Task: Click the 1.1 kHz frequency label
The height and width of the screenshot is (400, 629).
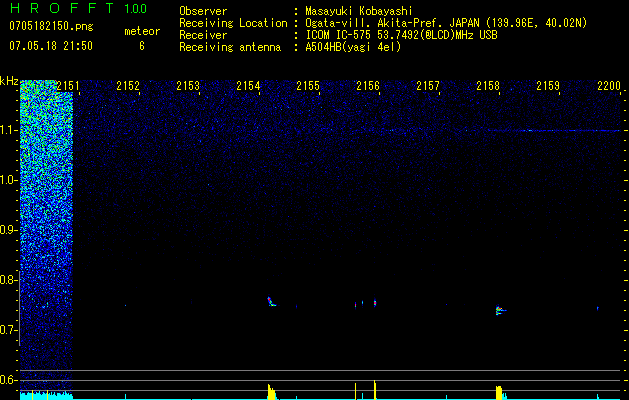Action: point(8,130)
